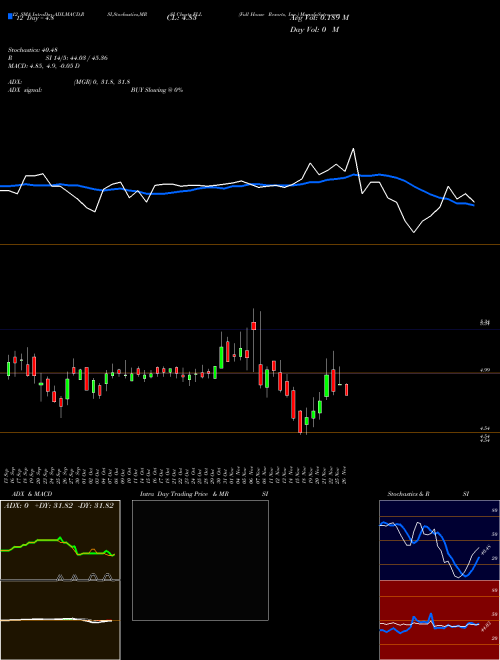Screen dimensions: 500x660
Task: Click the 'Avg Vol' value text
Action: point(319,18)
